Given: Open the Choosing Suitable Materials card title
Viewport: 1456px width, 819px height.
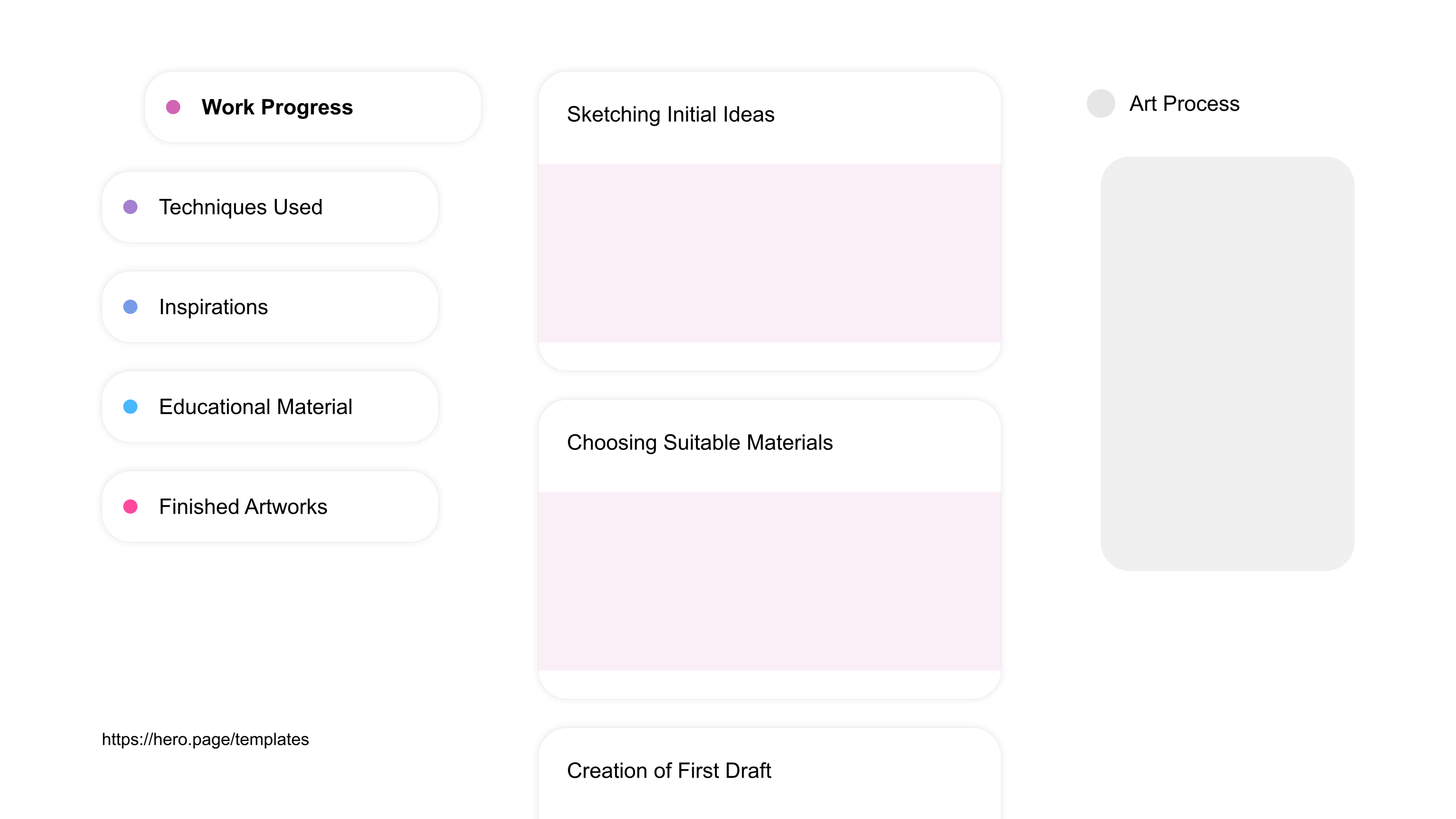Looking at the screenshot, I should [700, 442].
